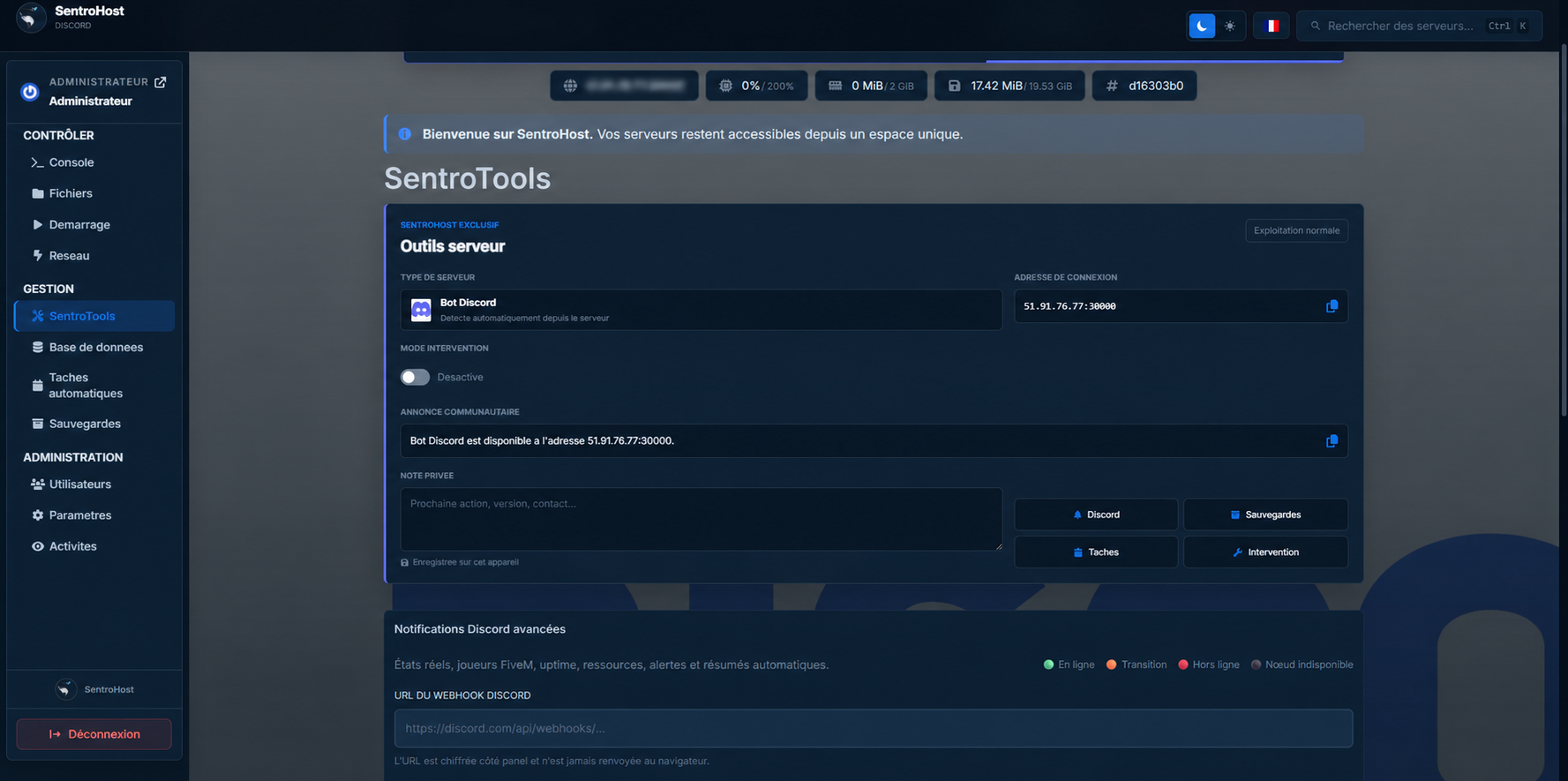The image size is (1568, 781).
Task: Click the annonce communautaire message text
Action: [542, 441]
